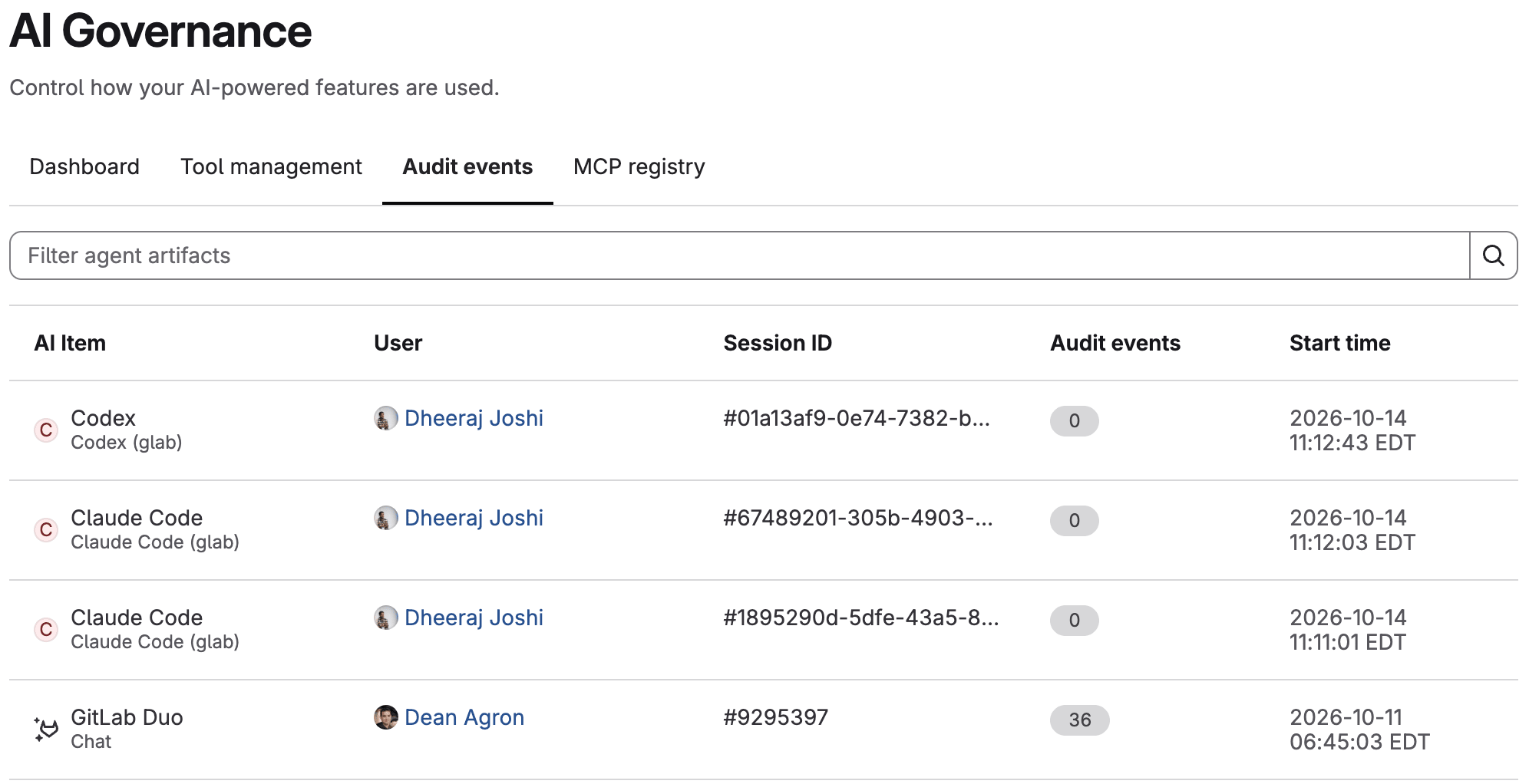The image size is (1529, 784).
Task: Click the 0 badge for session #67489201
Action: click(1074, 521)
